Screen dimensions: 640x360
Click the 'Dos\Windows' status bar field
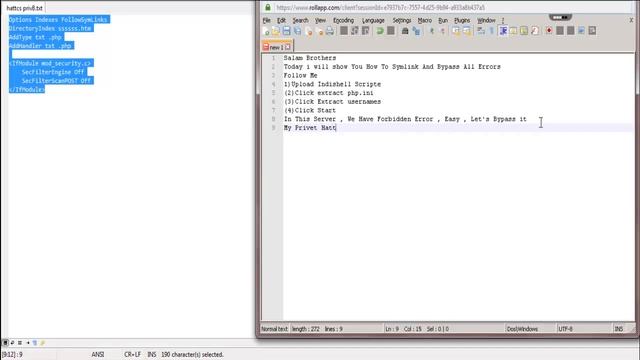tap(522, 329)
